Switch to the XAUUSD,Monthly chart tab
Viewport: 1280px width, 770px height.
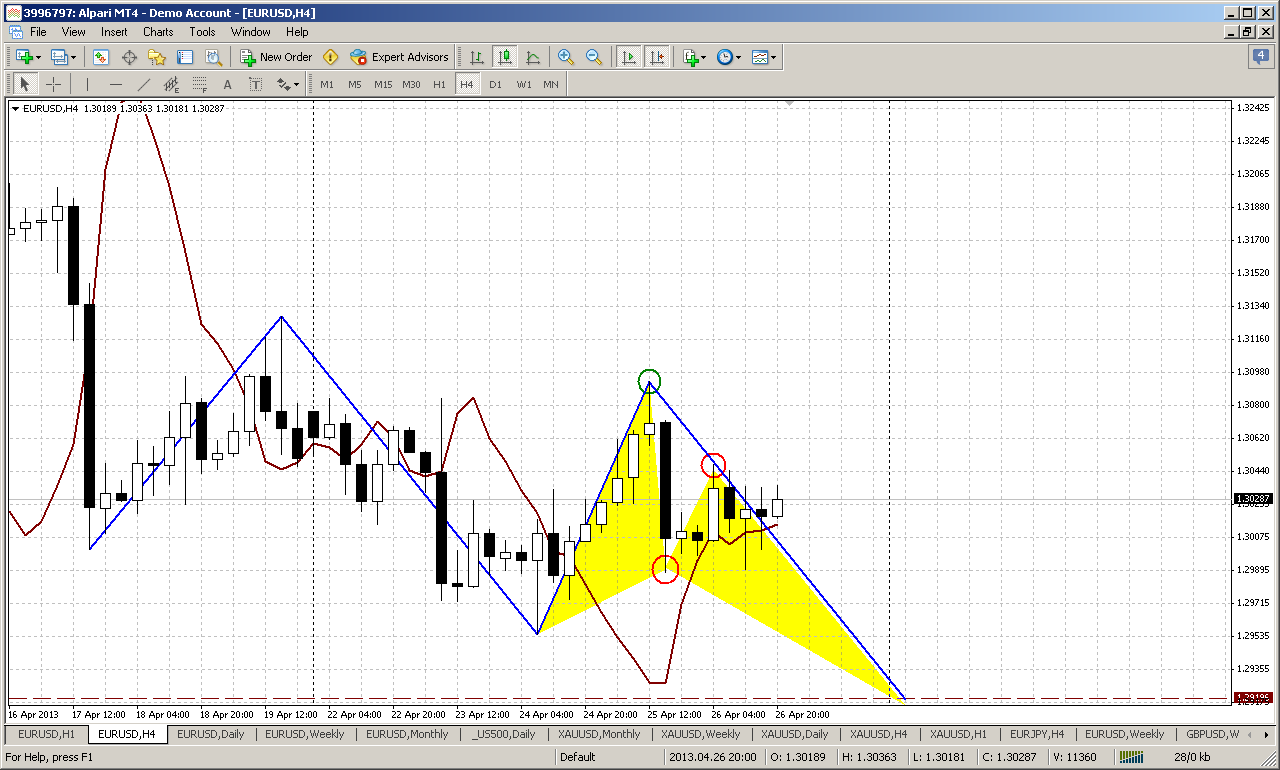599,734
